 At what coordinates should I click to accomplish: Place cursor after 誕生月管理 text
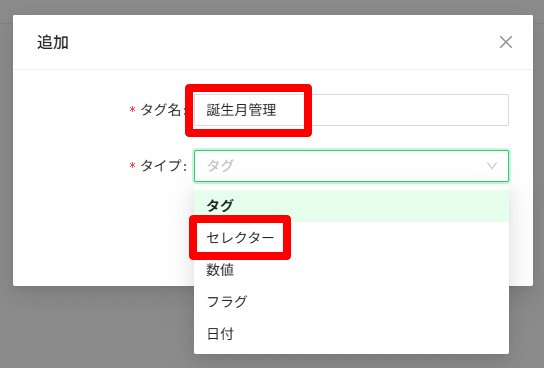tap(278, 110)
